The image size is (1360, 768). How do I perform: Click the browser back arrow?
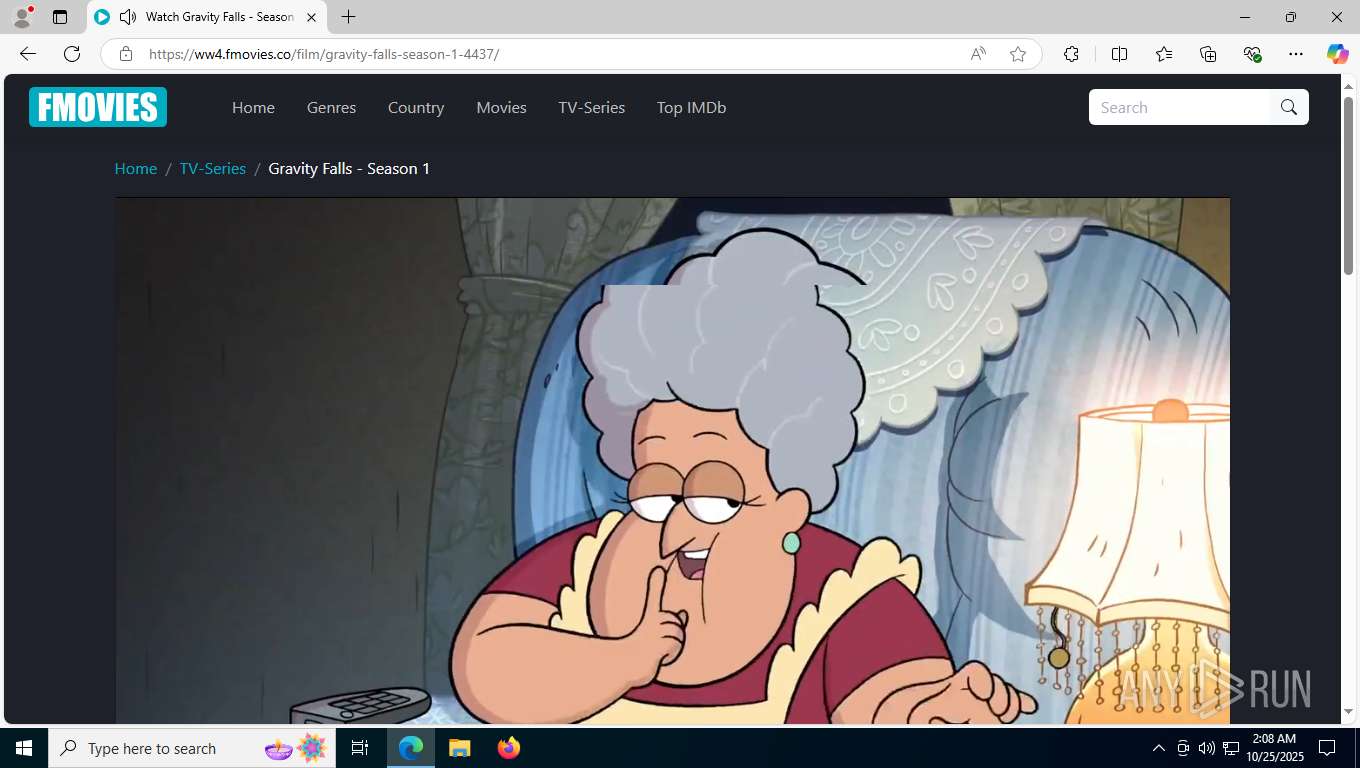(x=28, y=54)
